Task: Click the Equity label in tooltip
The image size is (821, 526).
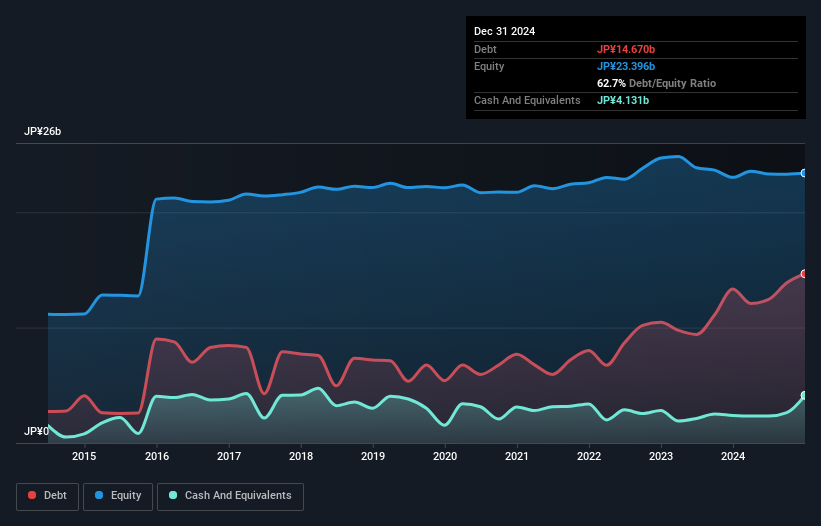Action: tap(489, 66)
